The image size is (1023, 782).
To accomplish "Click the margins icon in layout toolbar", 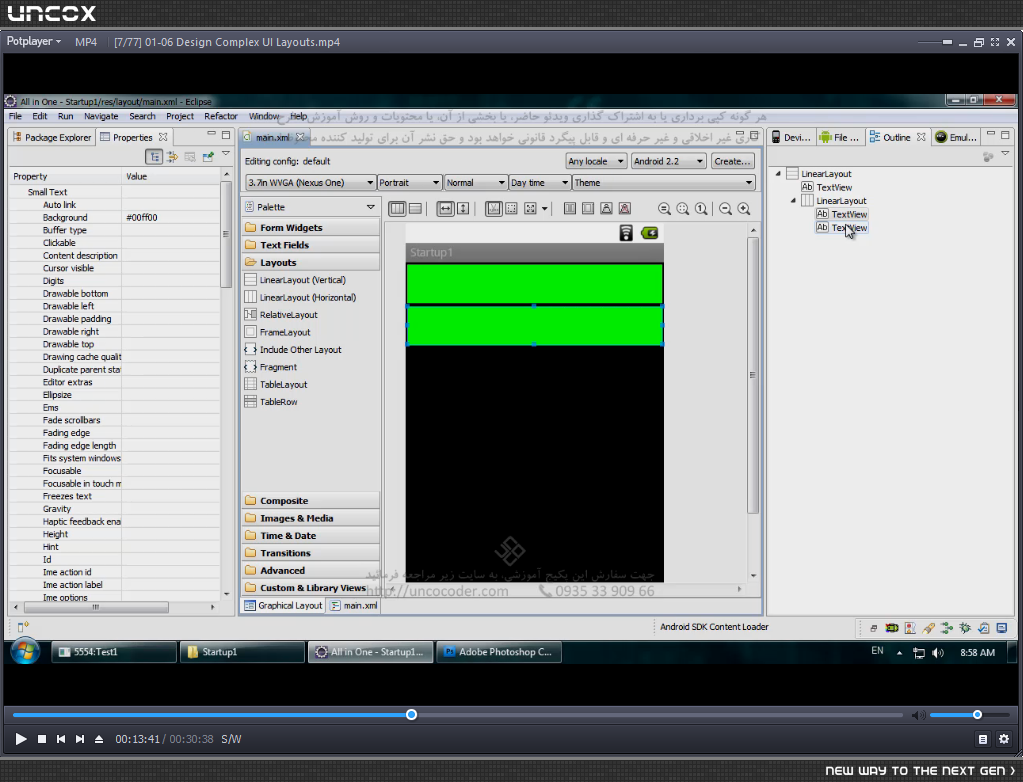I will tap(512, 209).
